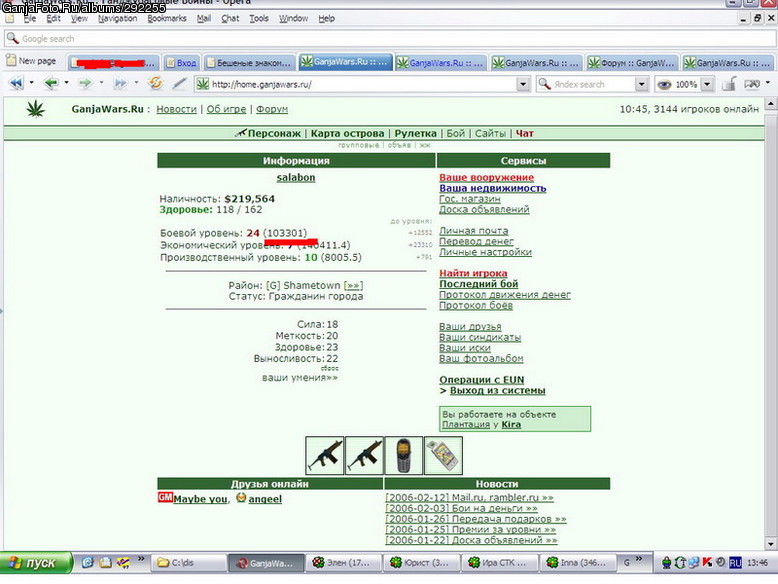778x584 pixels.
Task: Click the Kaspersky icon in system tray
Action: (x=707, y=563)
